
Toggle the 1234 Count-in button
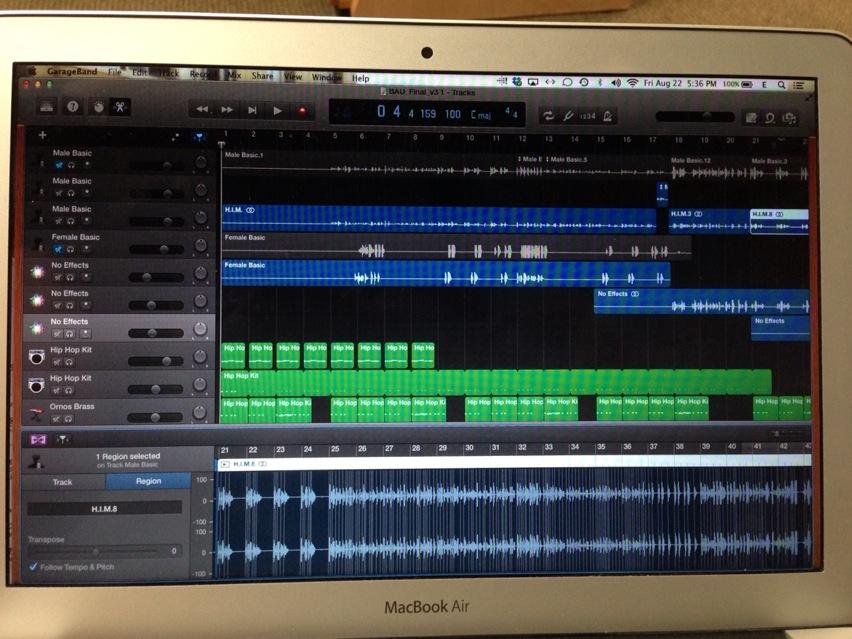pos(587,116)
